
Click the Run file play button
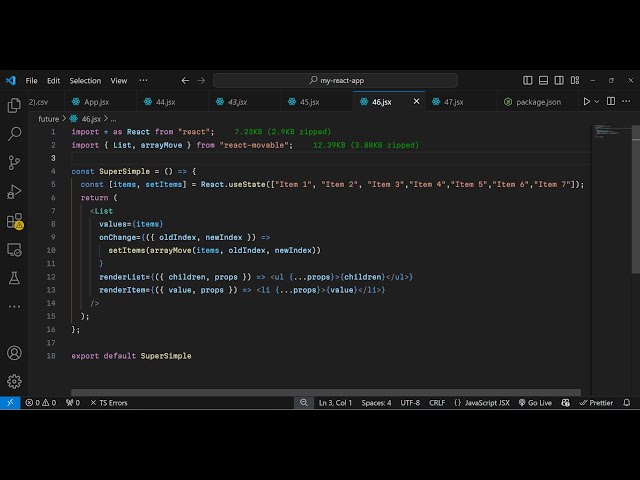click(586, 102)
